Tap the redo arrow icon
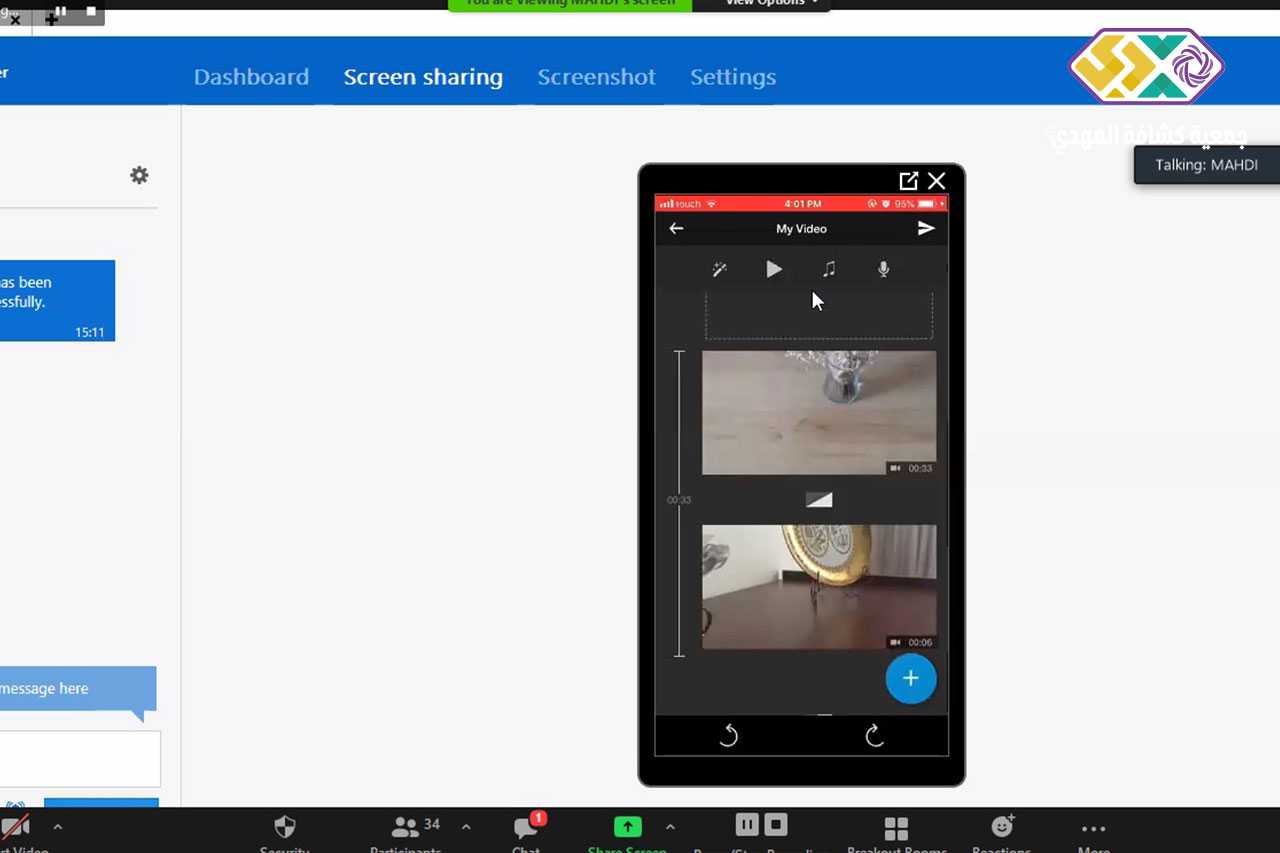Viewport: 1280px width, 853px height. click(x=875, y=736)
